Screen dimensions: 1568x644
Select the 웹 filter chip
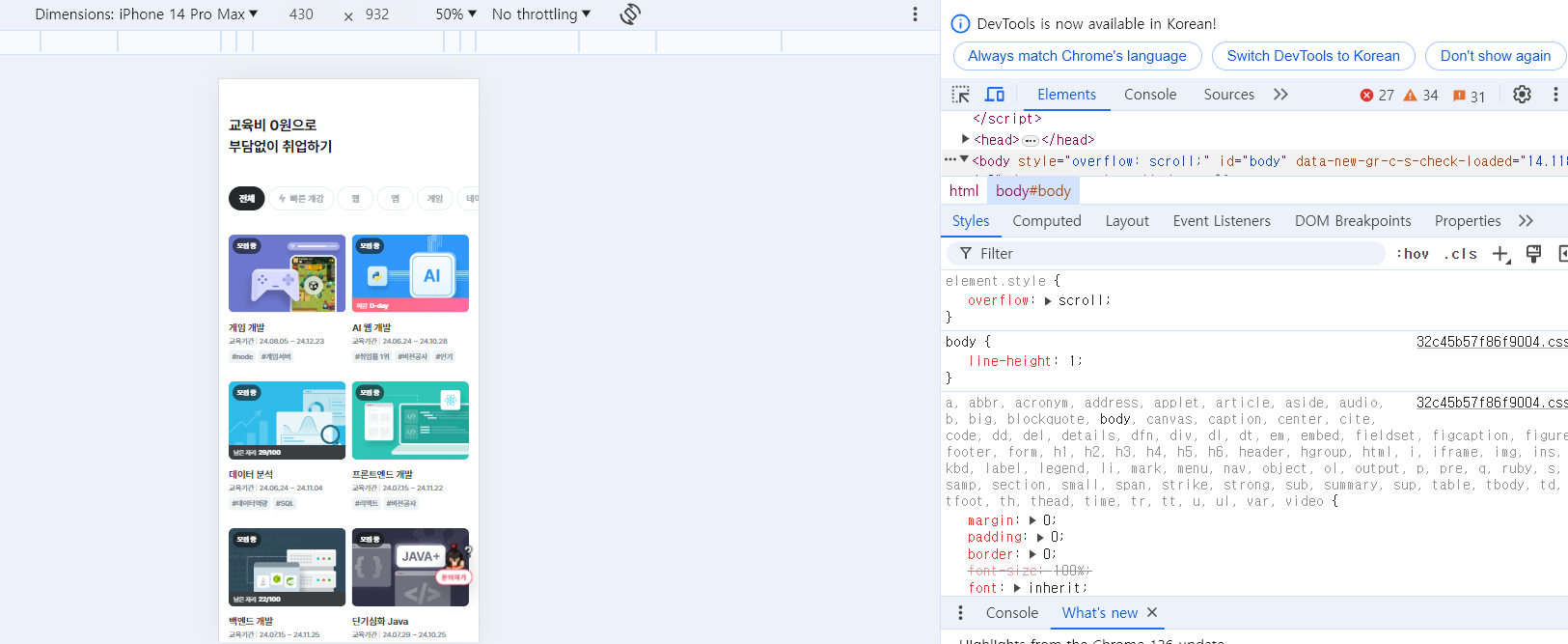(355, 198)
